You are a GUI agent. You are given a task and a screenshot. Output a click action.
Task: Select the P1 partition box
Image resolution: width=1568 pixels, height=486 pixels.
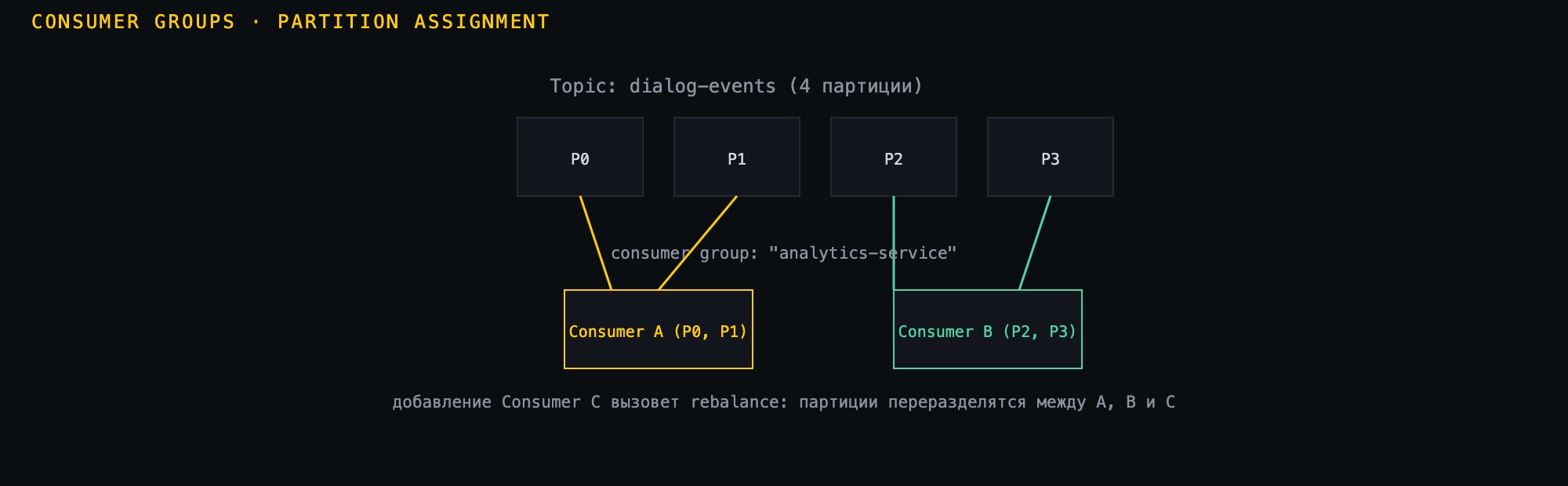coord(737,157)
